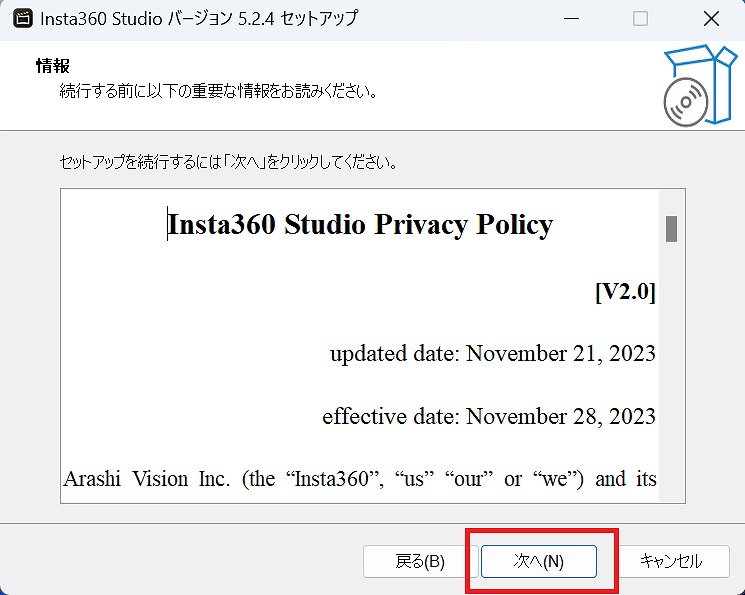Screen dimensions: 745x595
Task: Click the セットアップを続行するには instruction text
Action: (x=229, y=162)
